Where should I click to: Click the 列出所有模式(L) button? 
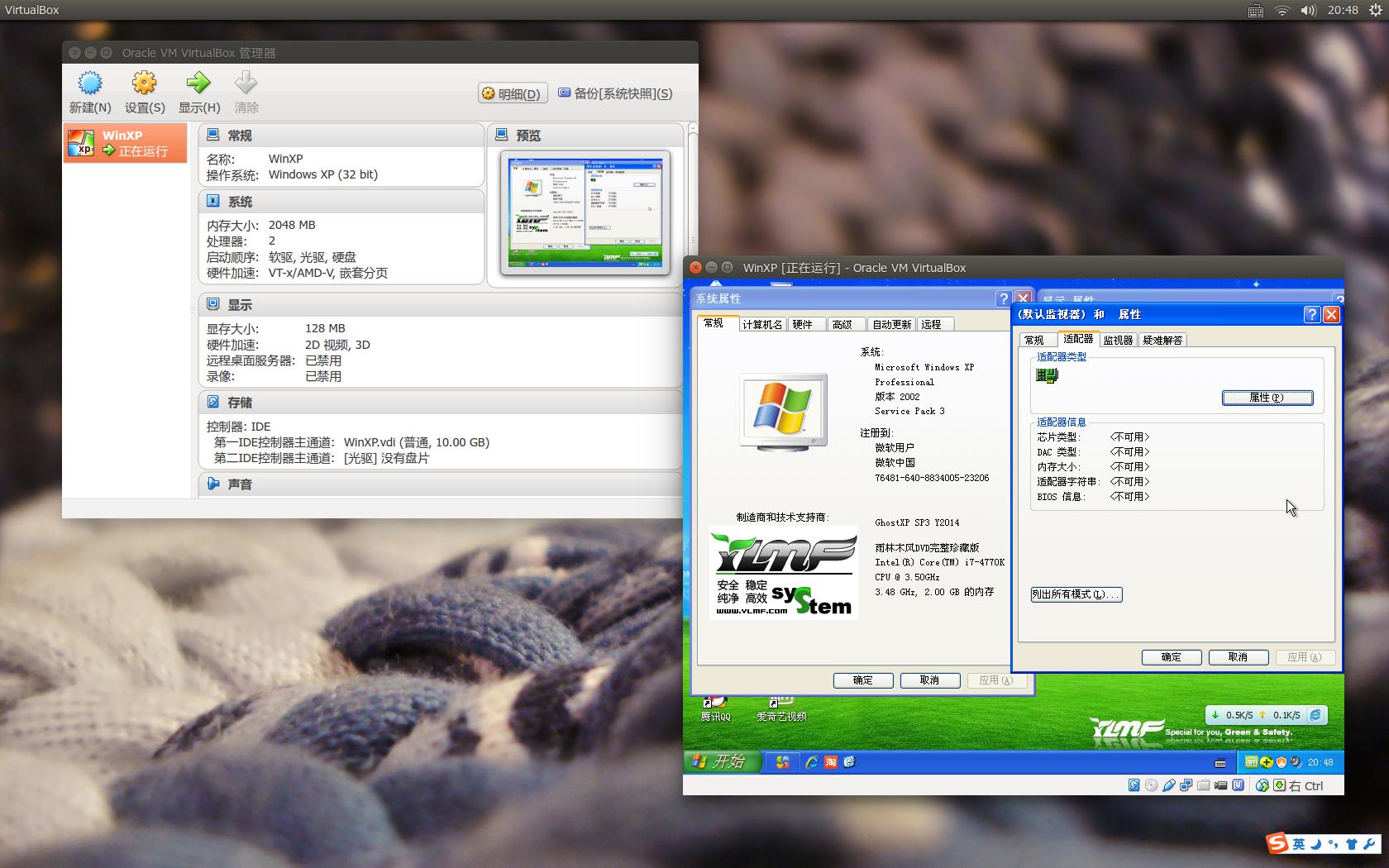coord(1076,594)
